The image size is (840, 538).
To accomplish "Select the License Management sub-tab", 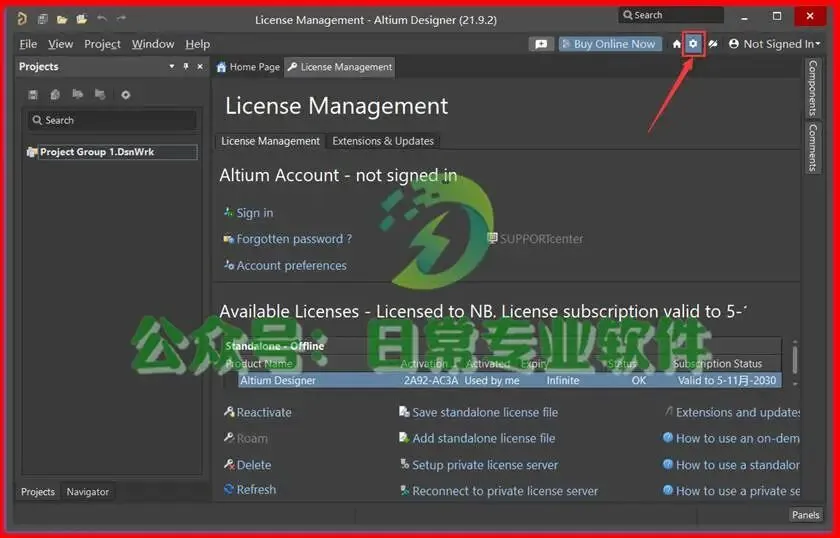I will (x=270, y=141).
